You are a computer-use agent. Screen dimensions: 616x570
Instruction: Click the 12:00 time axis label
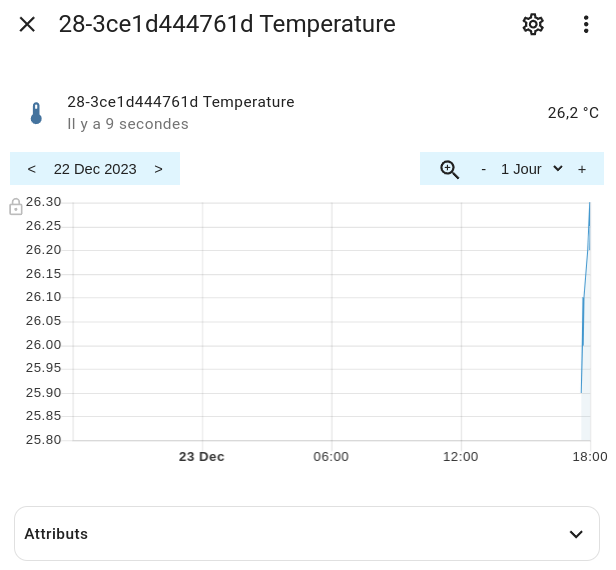(x=460, y=456)
